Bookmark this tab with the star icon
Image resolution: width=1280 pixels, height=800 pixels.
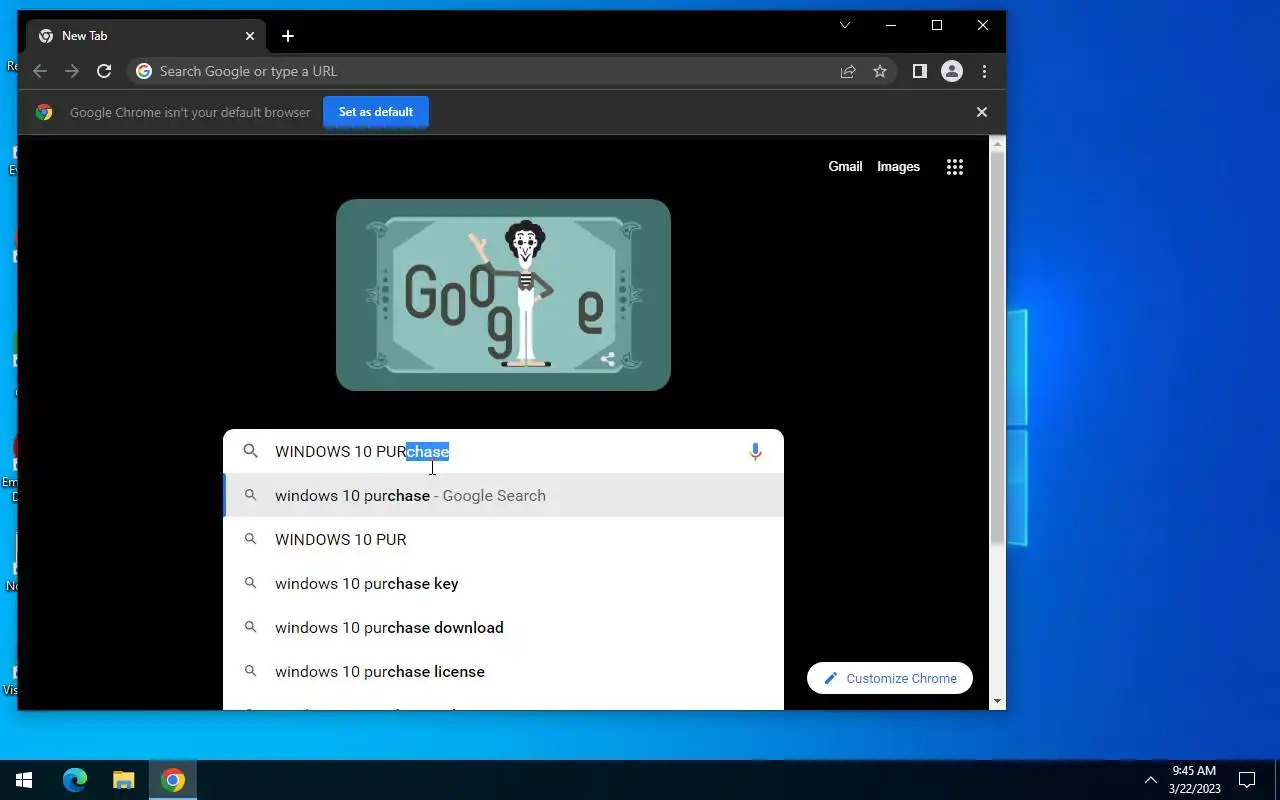pyautogui.click(x=880, y=71)
